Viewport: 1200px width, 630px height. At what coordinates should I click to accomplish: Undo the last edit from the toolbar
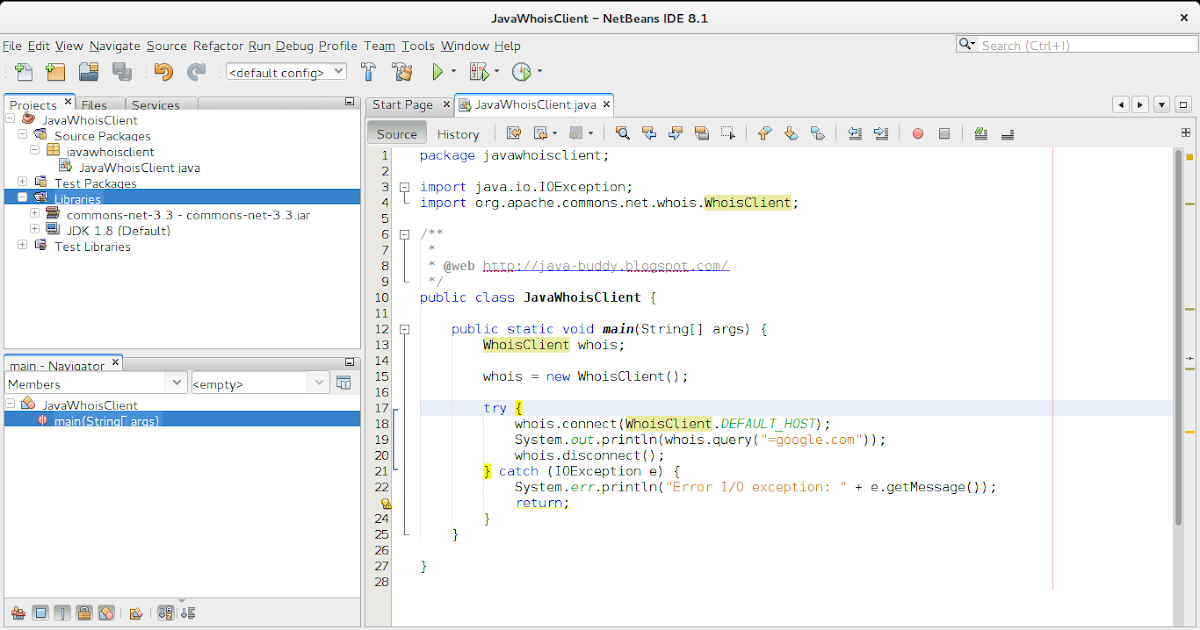click(163, 71)
